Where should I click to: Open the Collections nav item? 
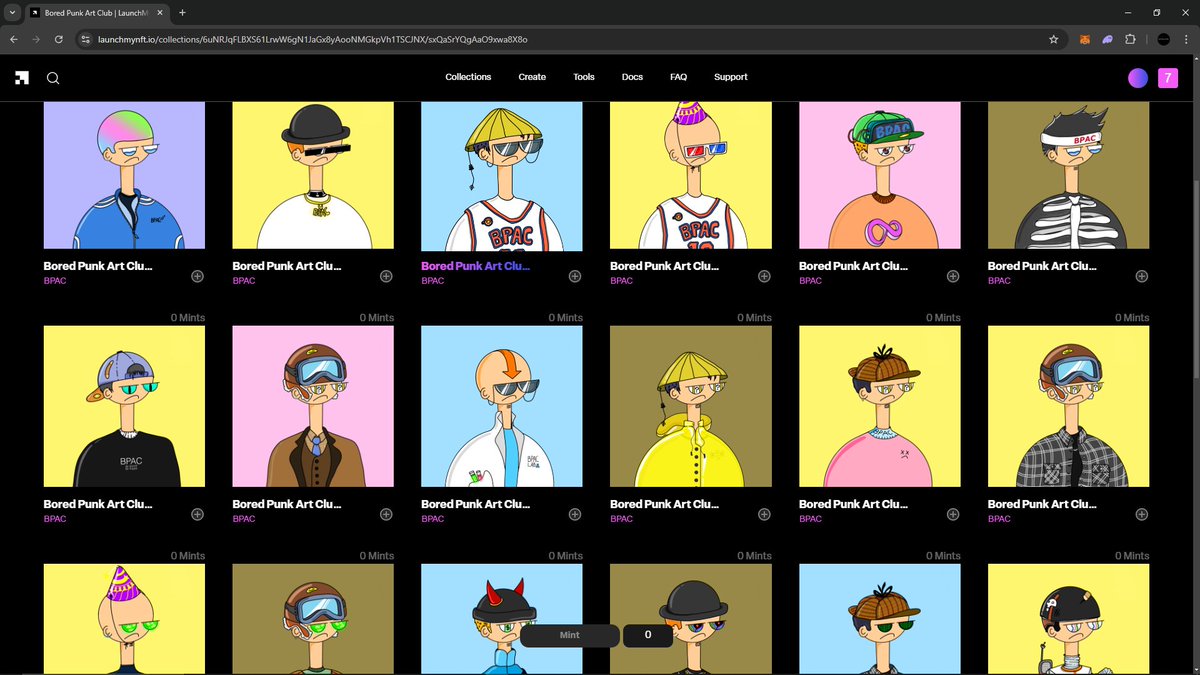tap(468, 77)
